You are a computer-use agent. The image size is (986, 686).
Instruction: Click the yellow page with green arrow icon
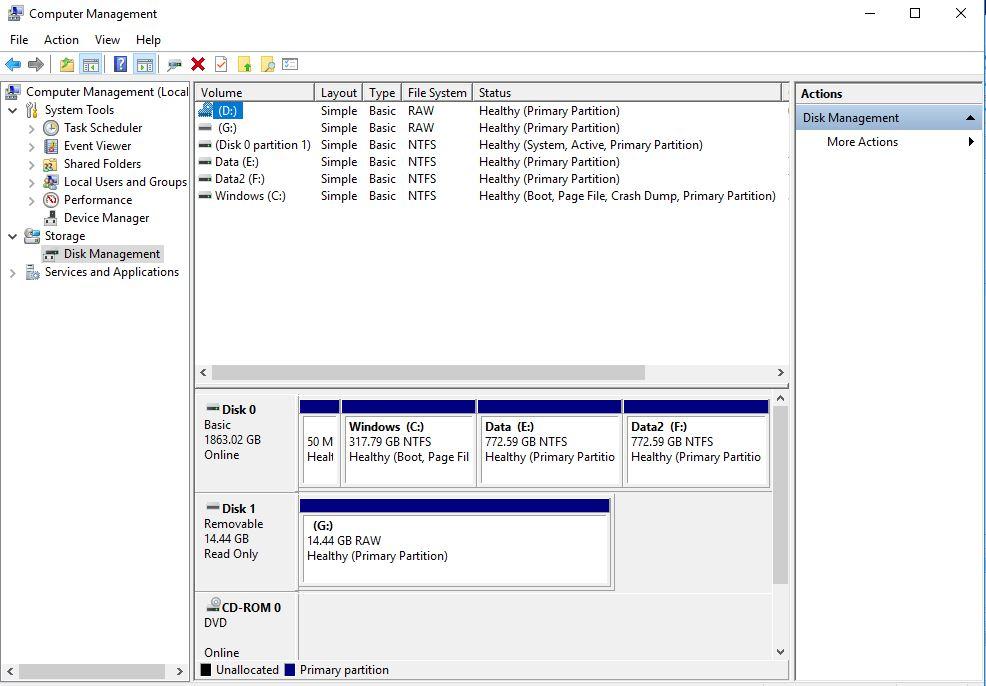[x=245, y=64]
